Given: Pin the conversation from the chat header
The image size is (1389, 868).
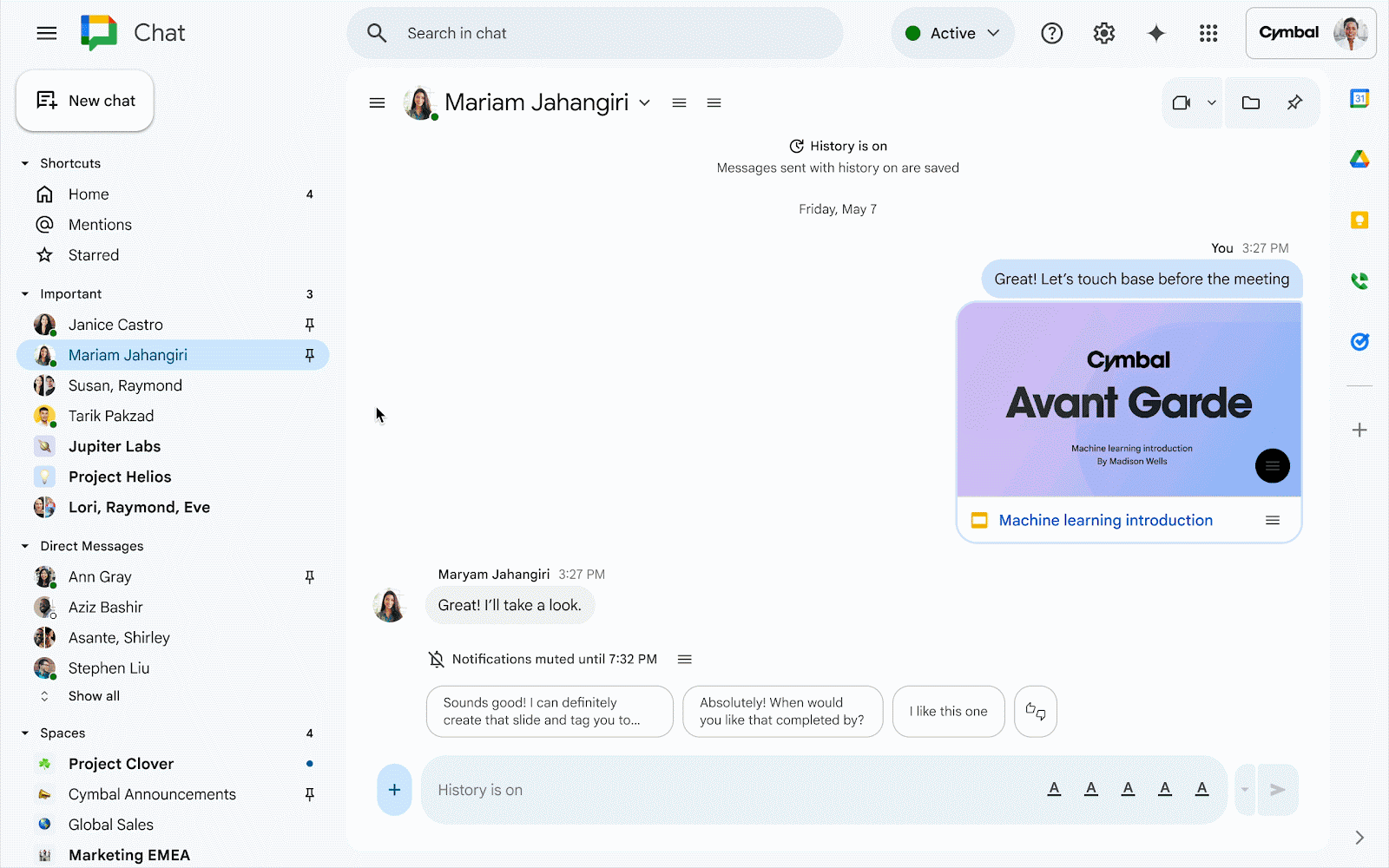Looking at the screenshot, I should 1294,102.
